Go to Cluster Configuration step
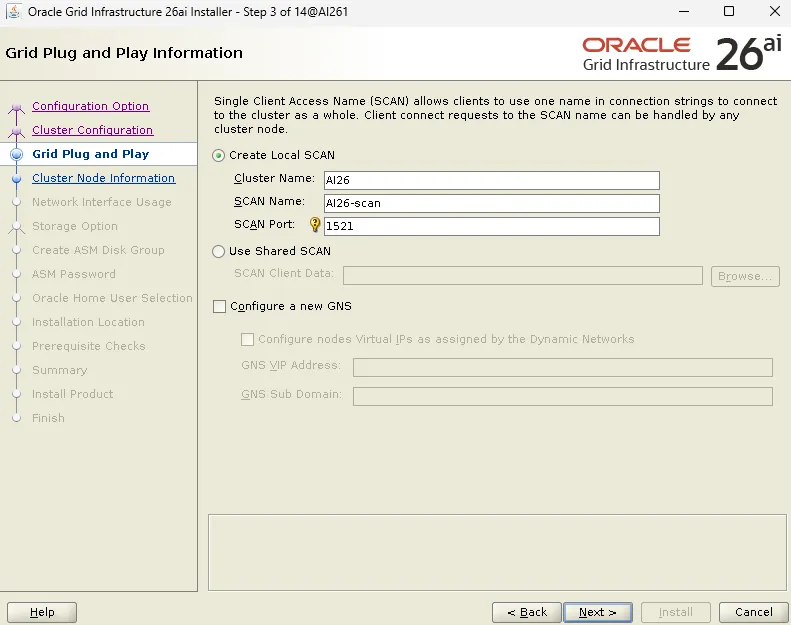The image size is (791, 625). click(93, 130)
